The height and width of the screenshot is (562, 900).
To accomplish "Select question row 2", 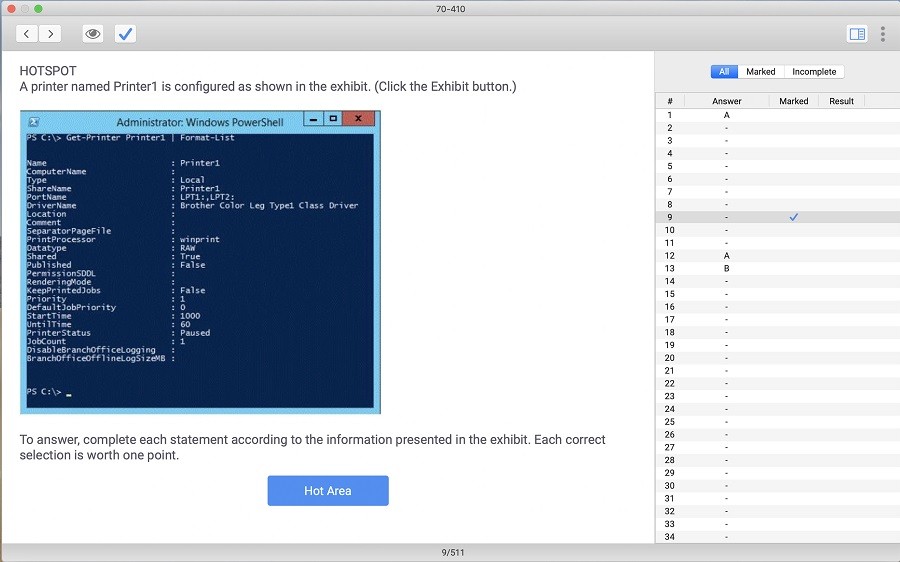I will tap(777, 127).
